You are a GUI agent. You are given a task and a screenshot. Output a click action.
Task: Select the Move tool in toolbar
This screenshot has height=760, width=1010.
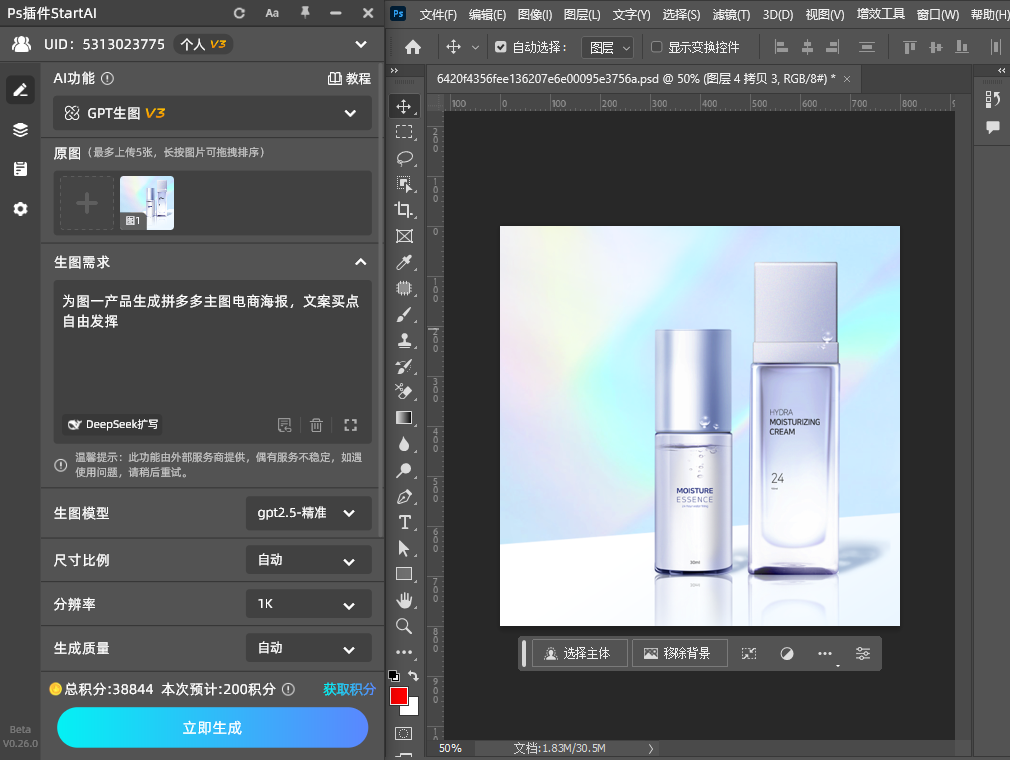tap(404, 106)
